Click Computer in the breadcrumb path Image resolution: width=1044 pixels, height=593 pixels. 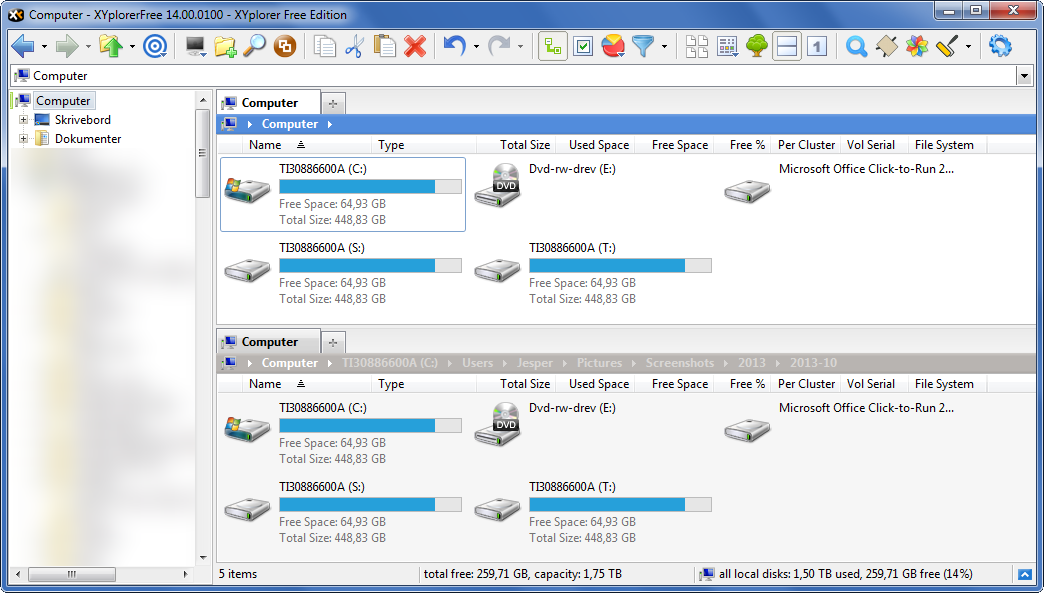tap(290, 124)
